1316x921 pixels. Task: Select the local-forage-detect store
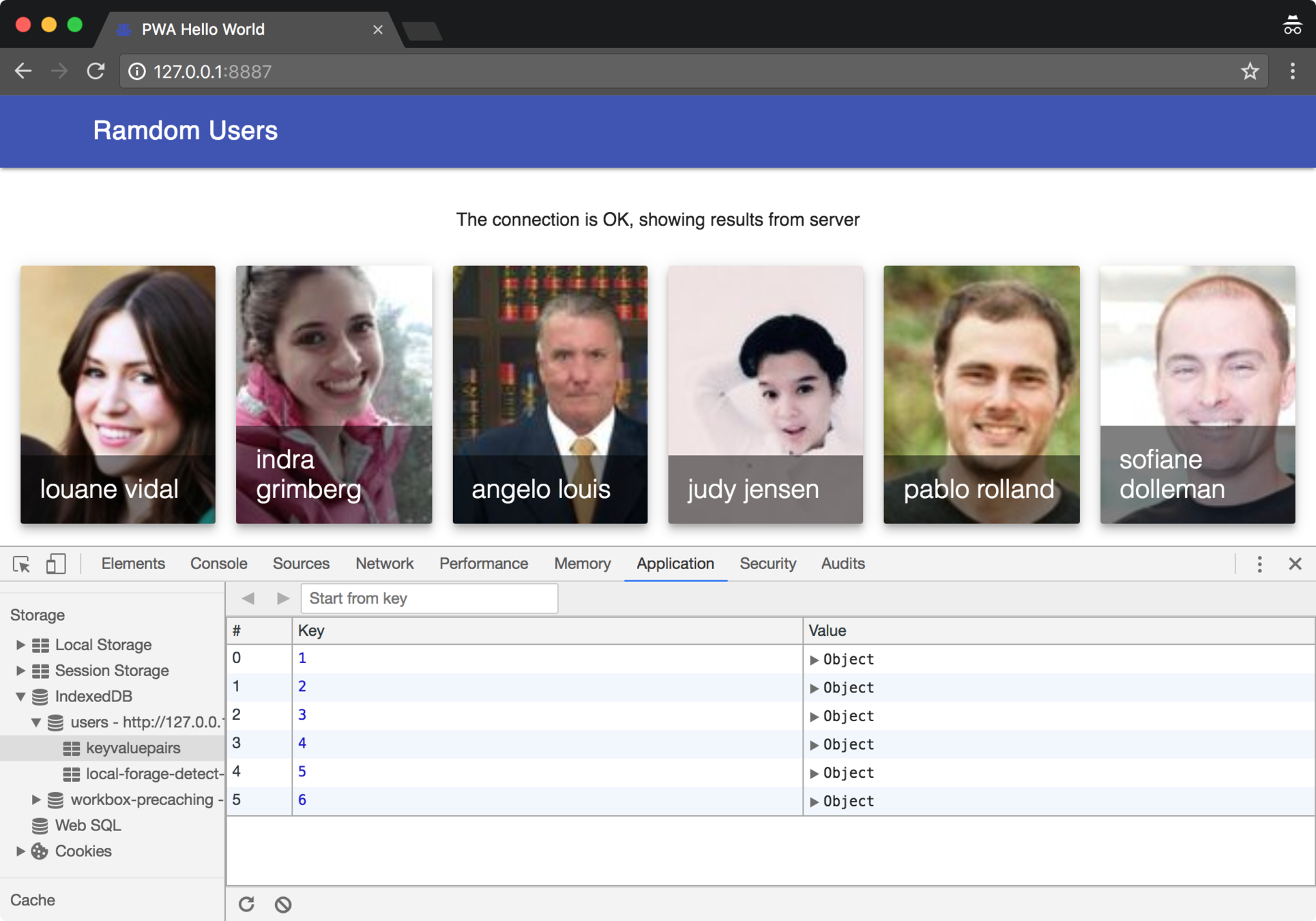[x=153, y=774]
